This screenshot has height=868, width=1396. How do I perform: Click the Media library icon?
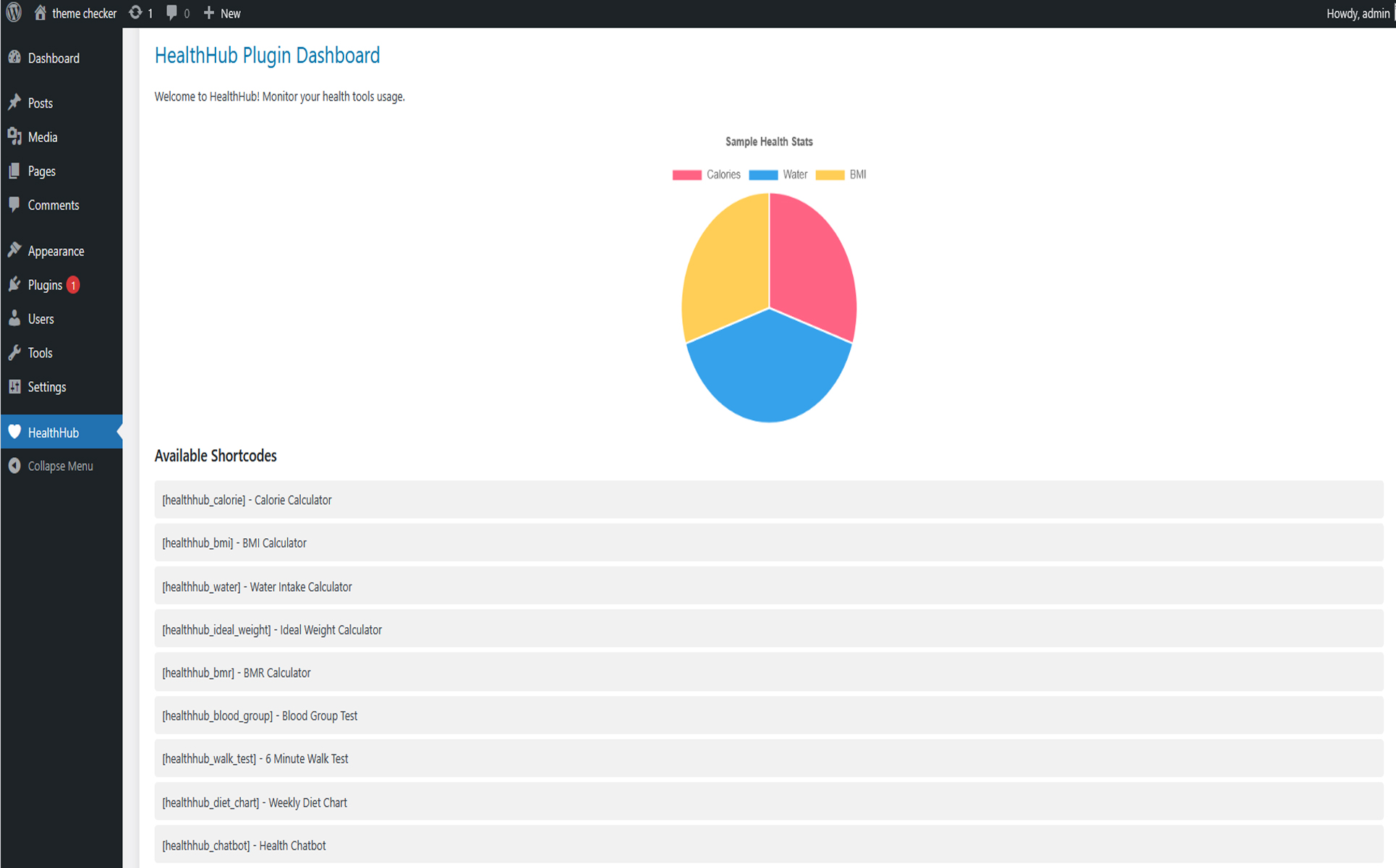(14, 137)
